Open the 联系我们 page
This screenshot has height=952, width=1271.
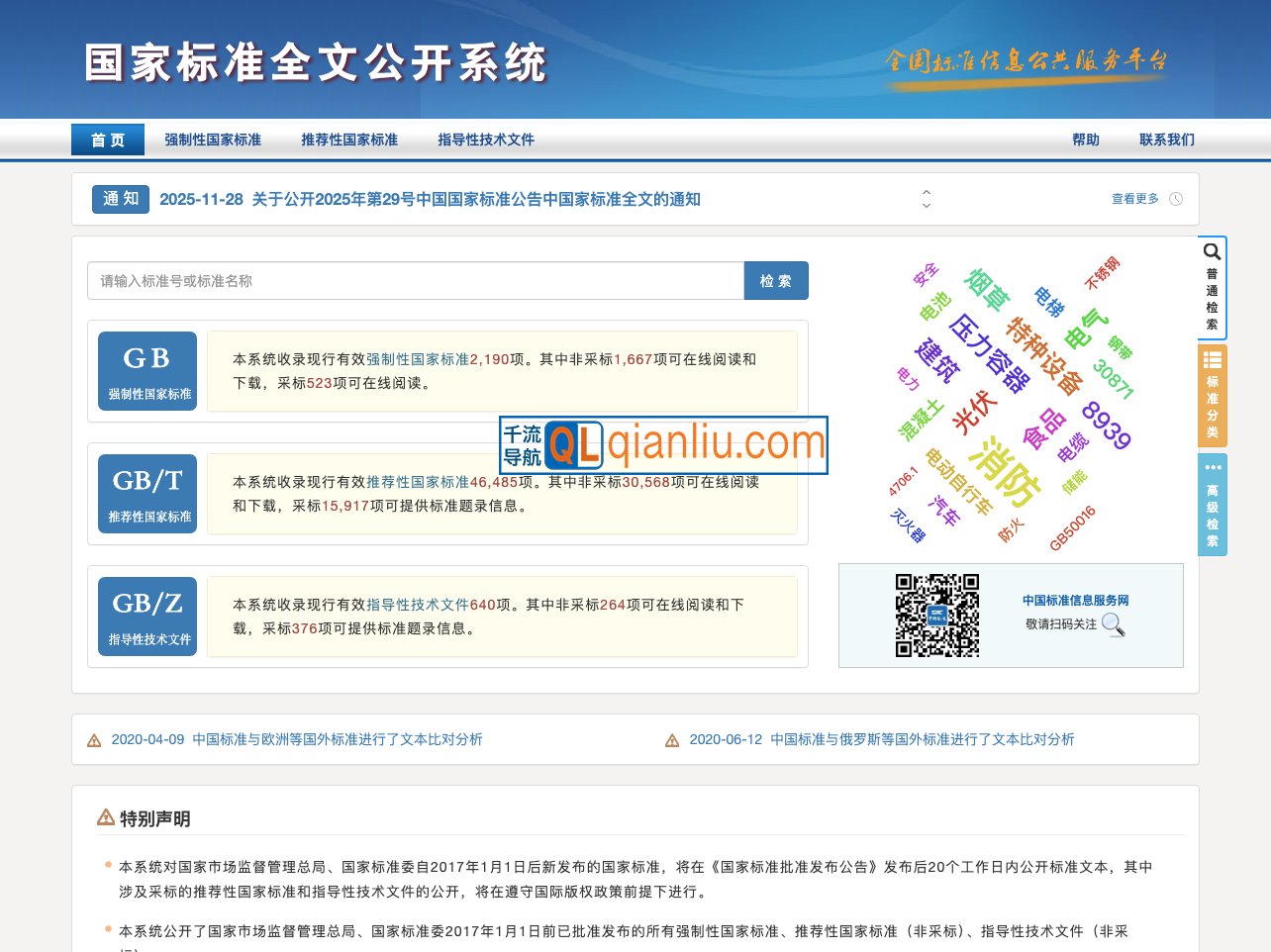click(1166, 140)
